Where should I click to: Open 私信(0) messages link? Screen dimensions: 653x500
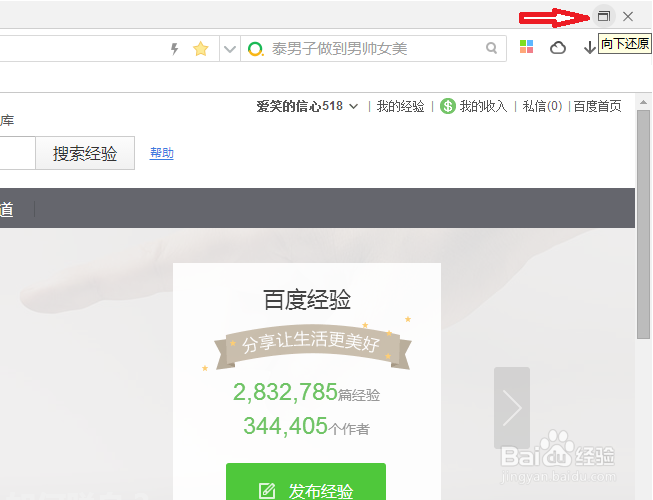coord(542,106)
